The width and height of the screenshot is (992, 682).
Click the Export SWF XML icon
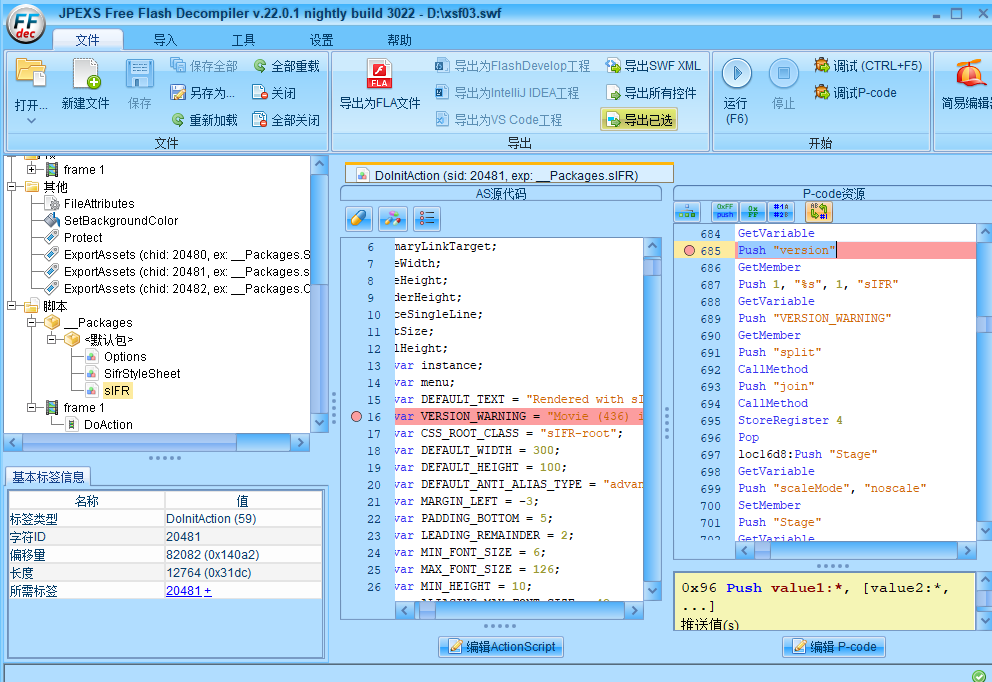click(x=612, y=66)
